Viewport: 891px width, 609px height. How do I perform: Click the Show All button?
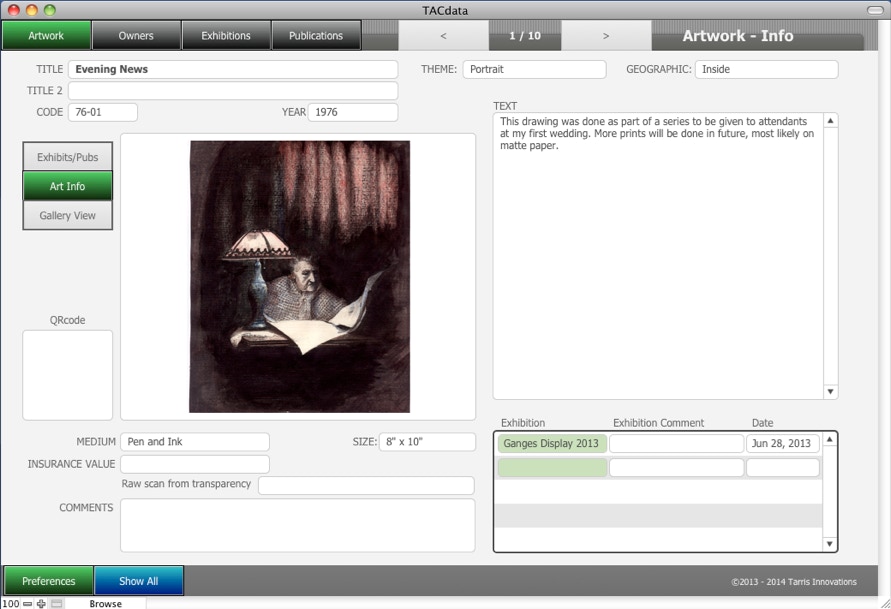click(139, 581)
